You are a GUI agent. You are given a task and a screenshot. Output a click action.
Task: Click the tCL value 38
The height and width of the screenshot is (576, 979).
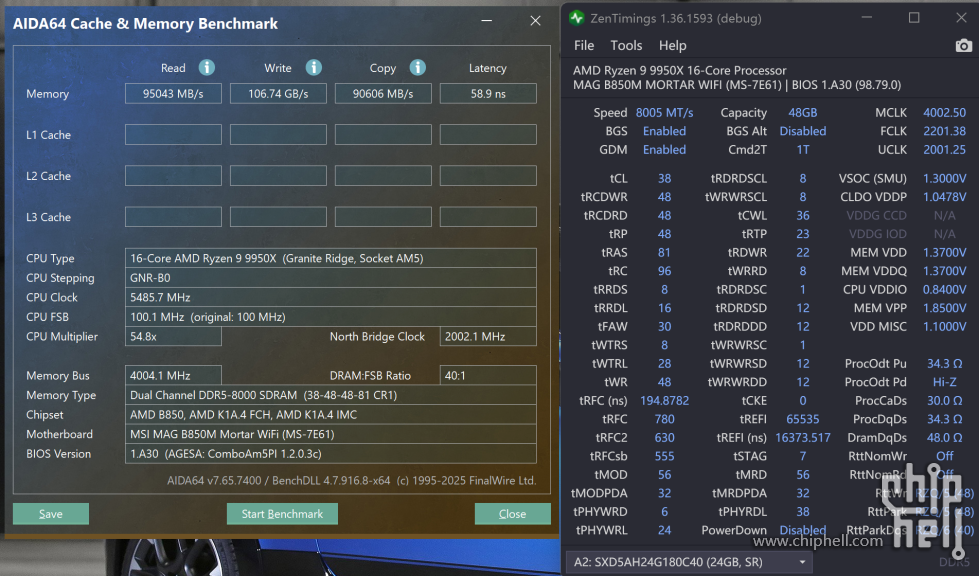pos(664,178)
